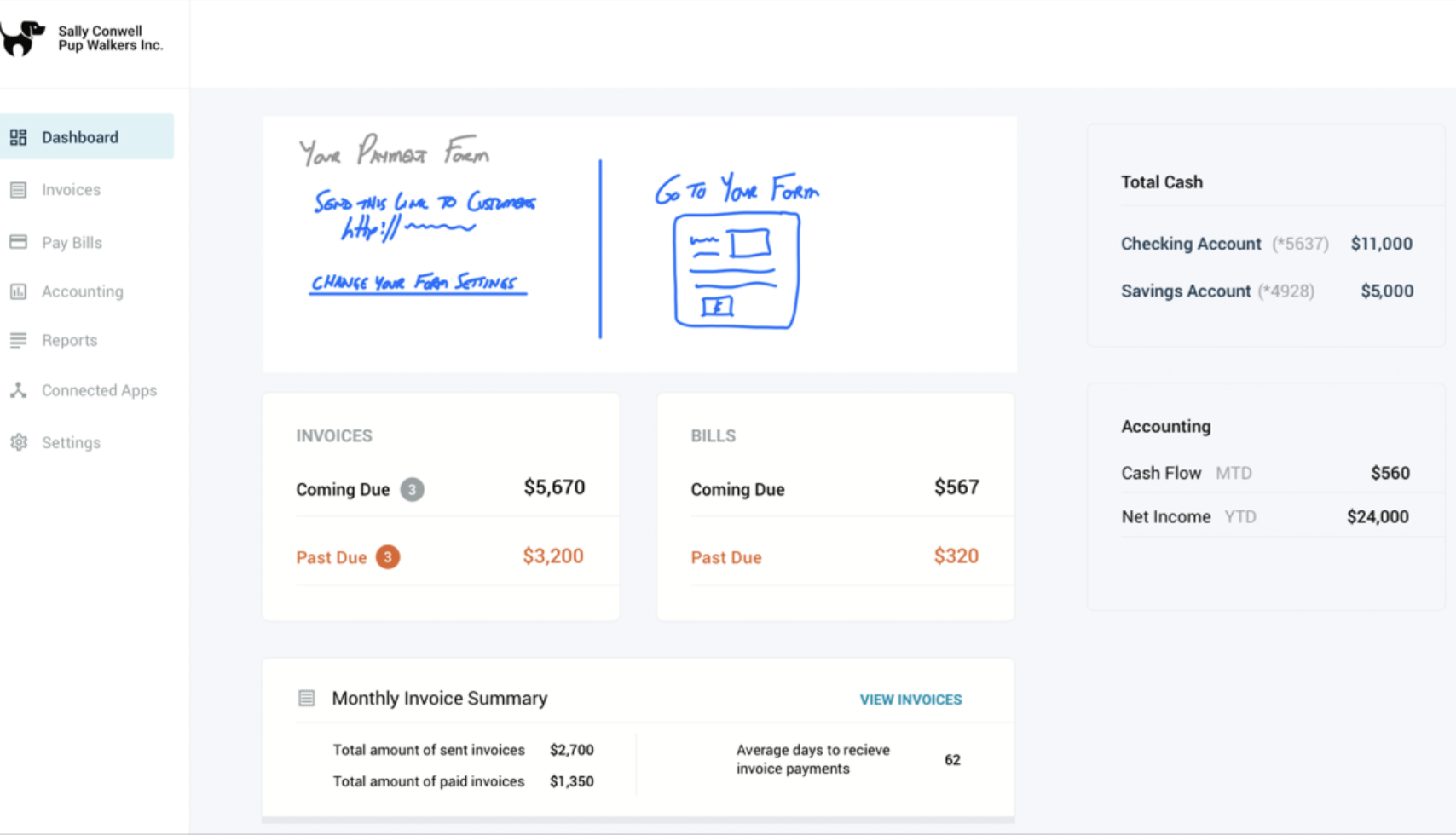
Task: Open the hand-drawn payment form sketch
Action: [737, 270]
